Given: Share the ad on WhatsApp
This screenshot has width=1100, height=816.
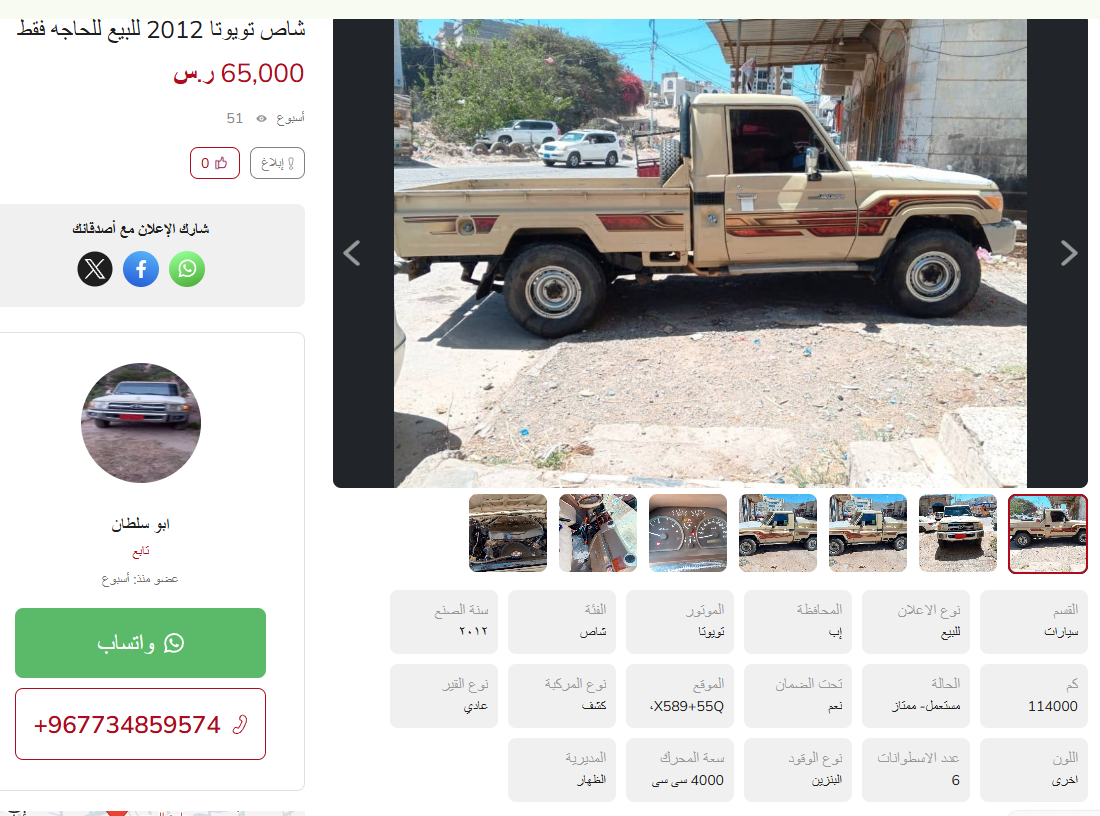Looking at the screenshot, I should coord(187,269).
